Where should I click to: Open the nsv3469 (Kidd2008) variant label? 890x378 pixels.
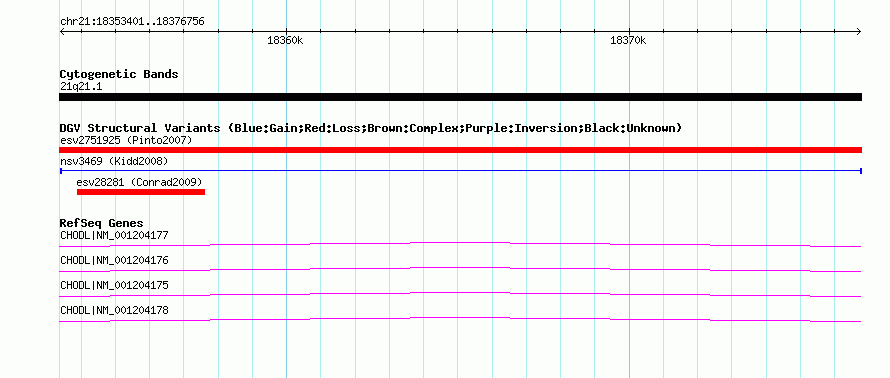(x=114, y=162)
